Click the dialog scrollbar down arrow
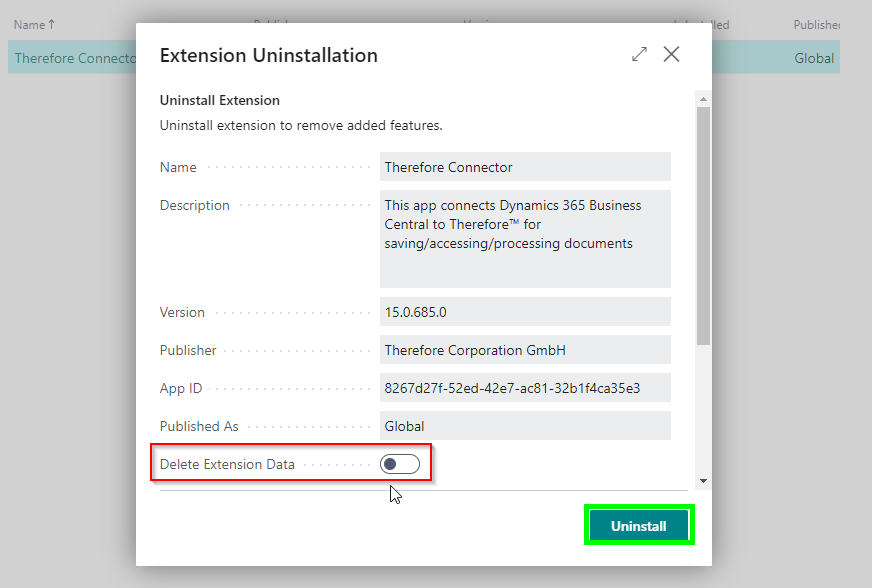Image resolution: width=872 pixels, height=588 pixels. coord(703,481)
